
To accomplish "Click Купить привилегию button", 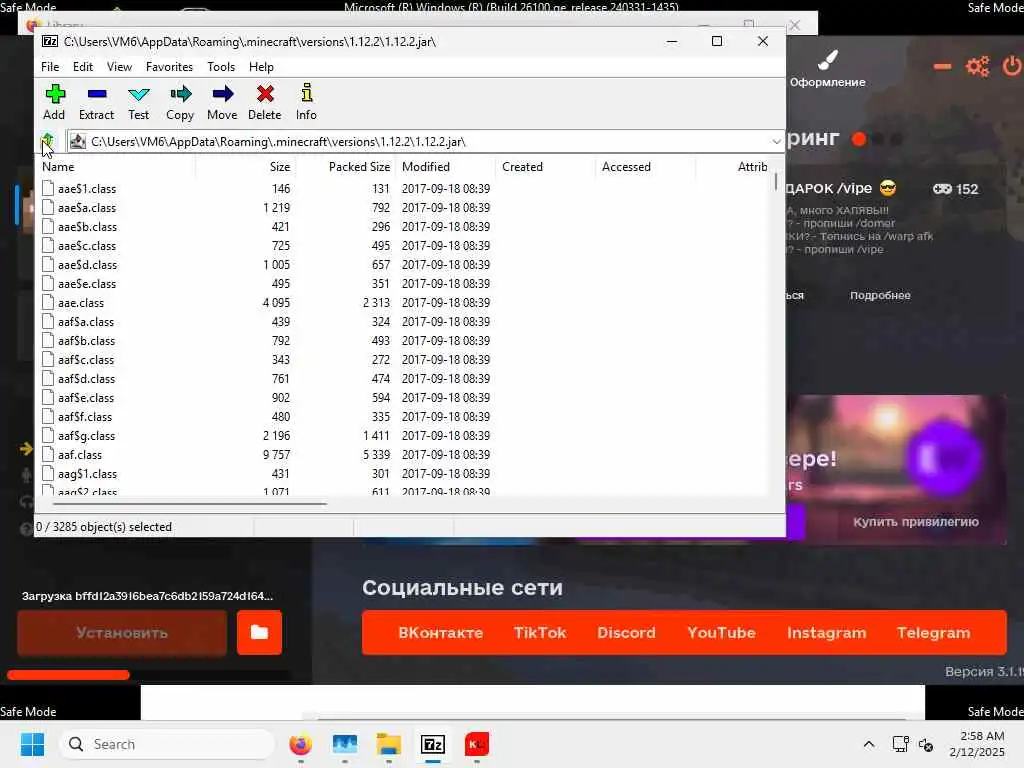I will [916, 521].
